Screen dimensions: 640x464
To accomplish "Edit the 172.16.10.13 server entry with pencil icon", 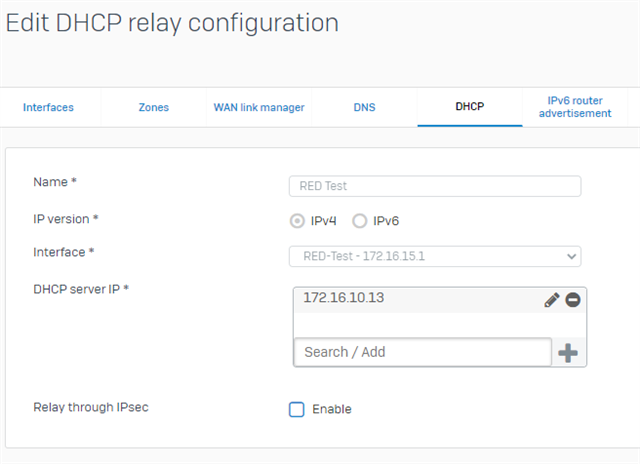I will click(551, 300).
